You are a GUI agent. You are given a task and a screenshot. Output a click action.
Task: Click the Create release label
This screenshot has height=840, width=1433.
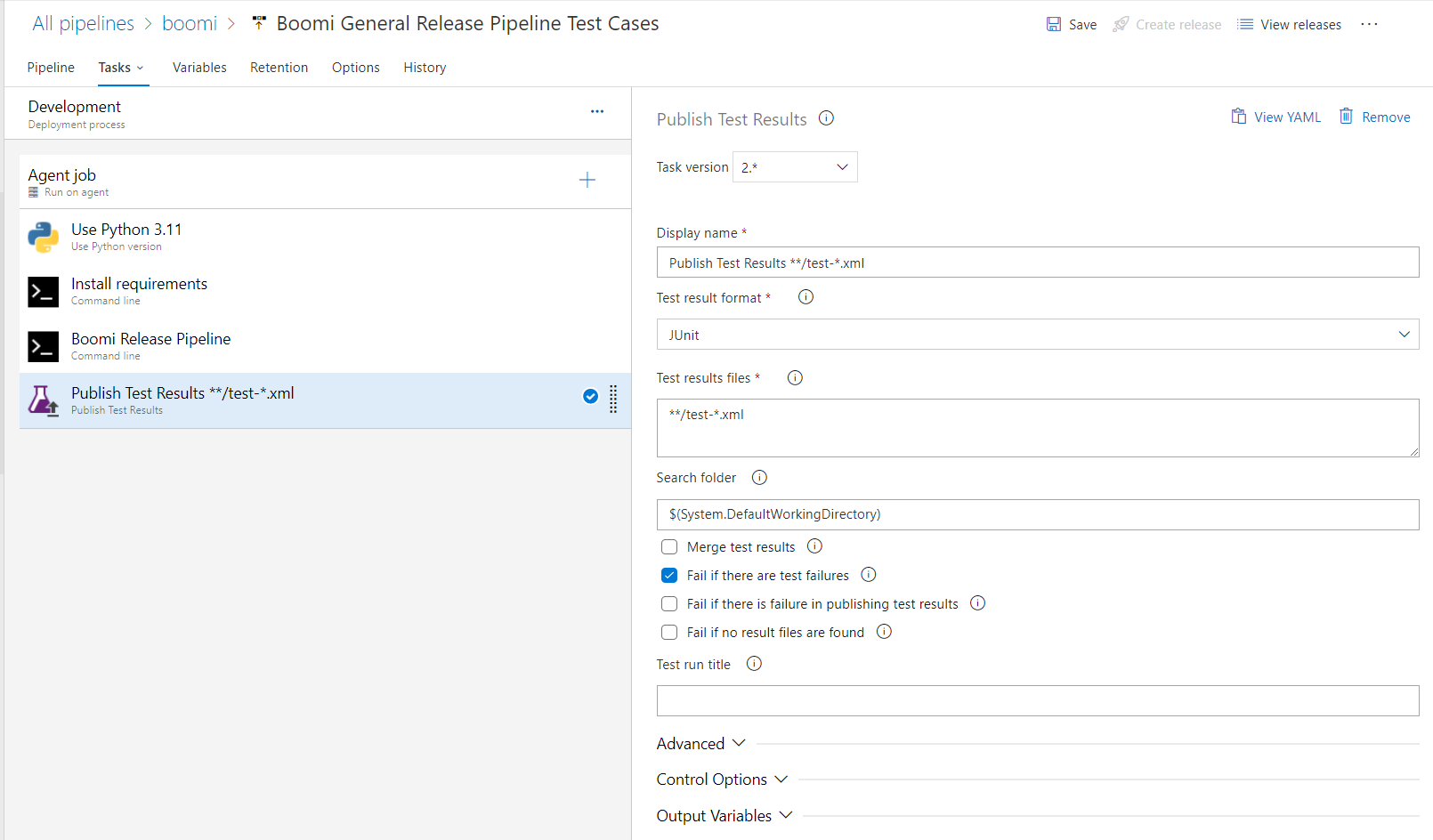(1178, 25)
